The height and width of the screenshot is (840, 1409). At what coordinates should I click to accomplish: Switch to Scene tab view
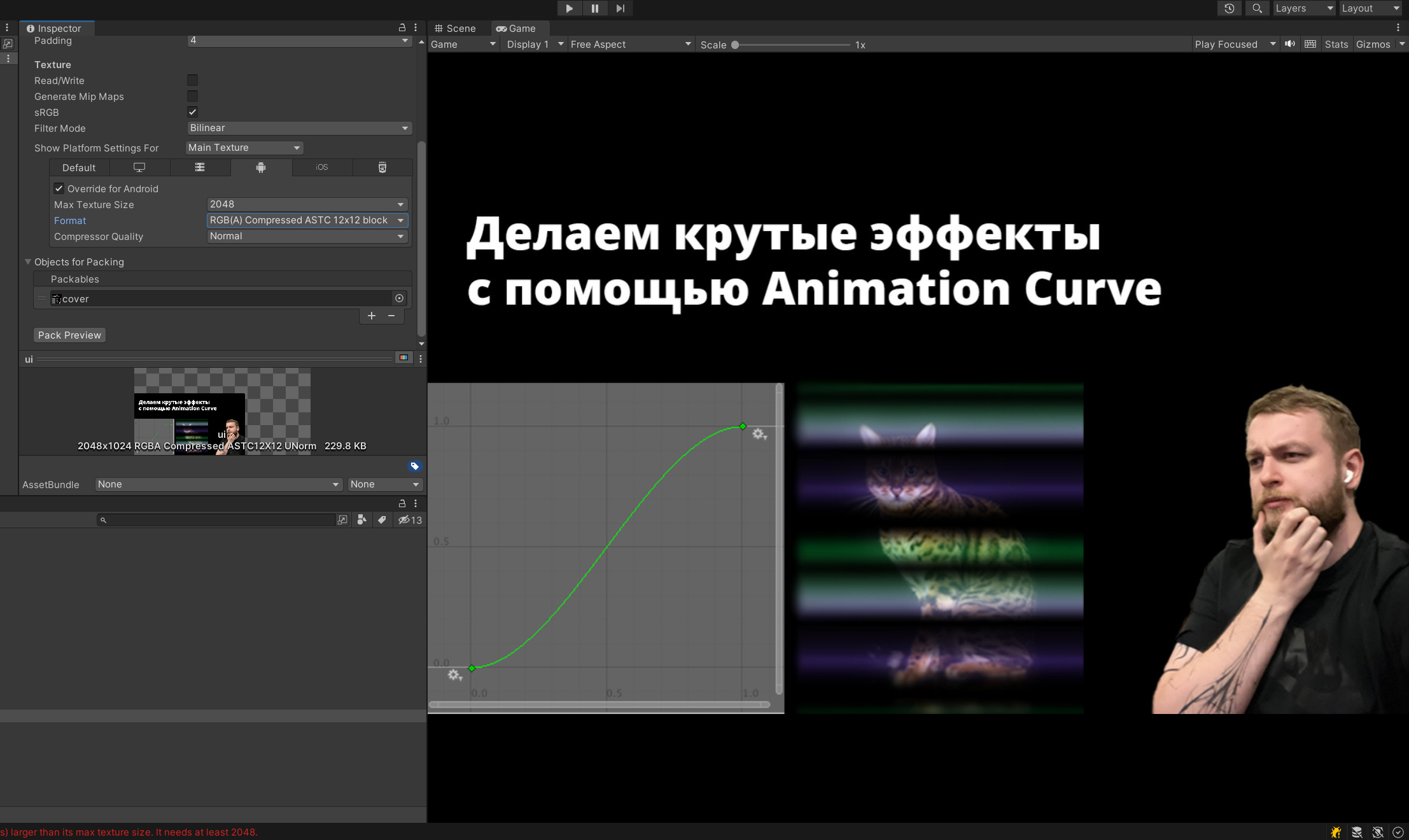(459, 27)
